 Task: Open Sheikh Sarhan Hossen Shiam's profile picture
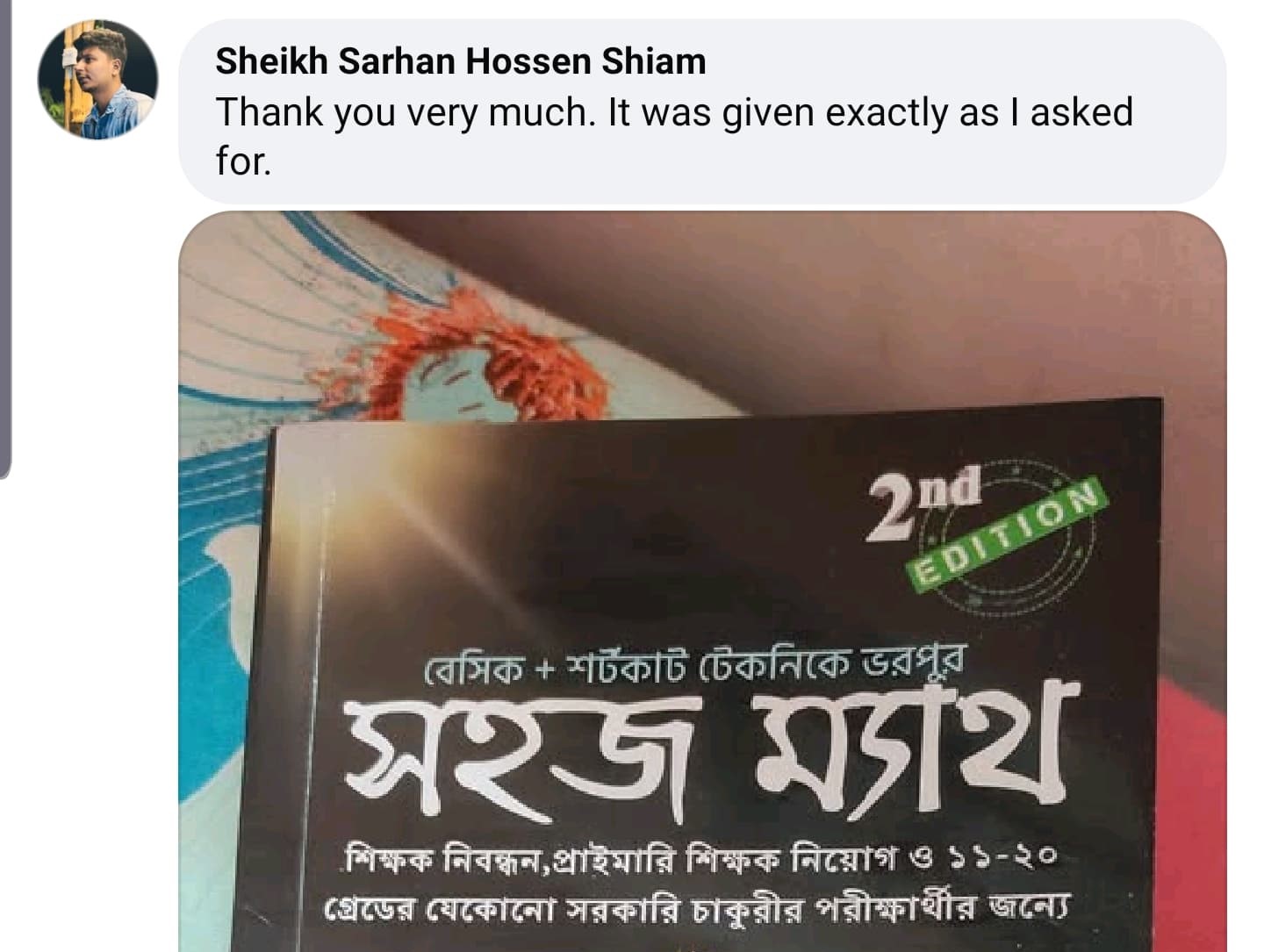click(97, 80)
